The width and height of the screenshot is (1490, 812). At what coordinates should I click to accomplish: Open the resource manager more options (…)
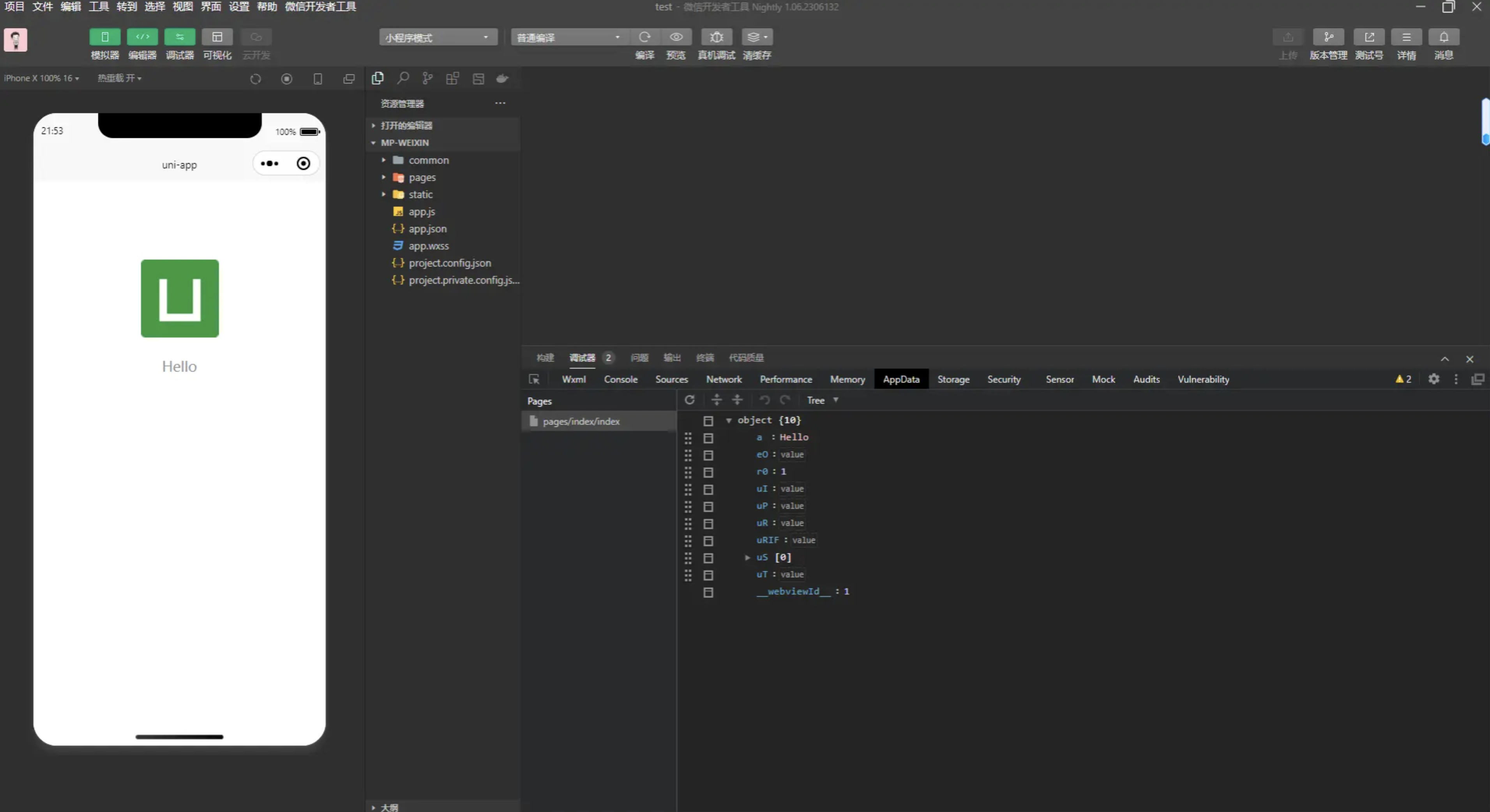tap(500, 103)
